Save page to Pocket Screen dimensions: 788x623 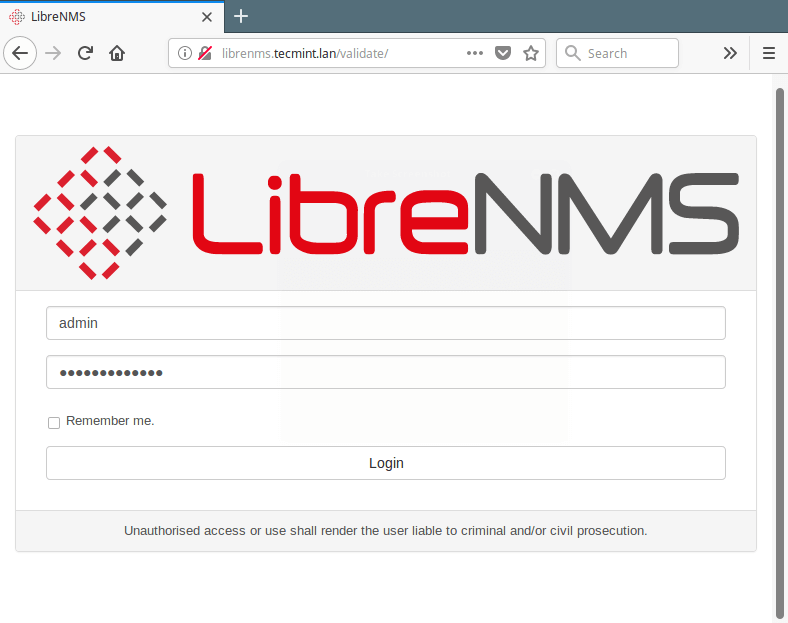(x=503, y=53)
